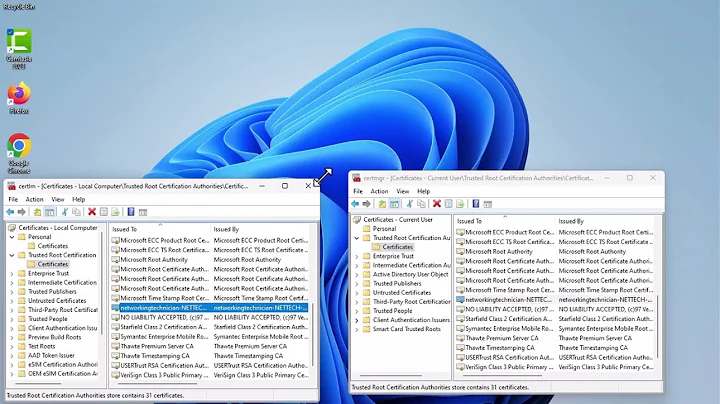Open Google Chrome desktop shortcut
Viewport: 720px width, 404px height.
(x=19, y=153)
